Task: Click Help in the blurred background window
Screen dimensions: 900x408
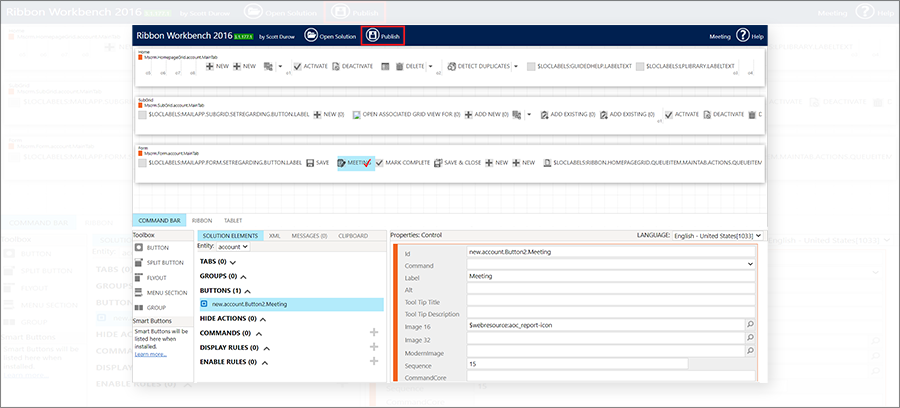Action: (874, 12)
